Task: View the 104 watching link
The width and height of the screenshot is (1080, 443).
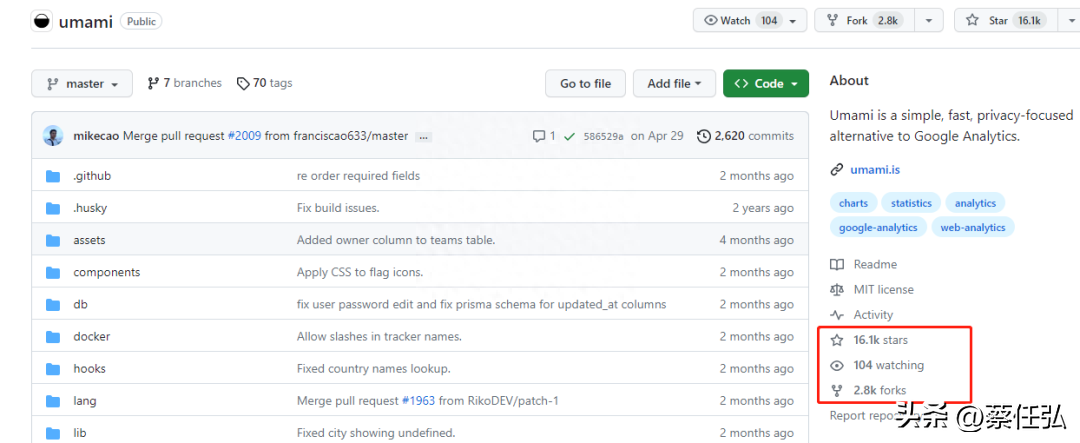Action: [878, 365]
